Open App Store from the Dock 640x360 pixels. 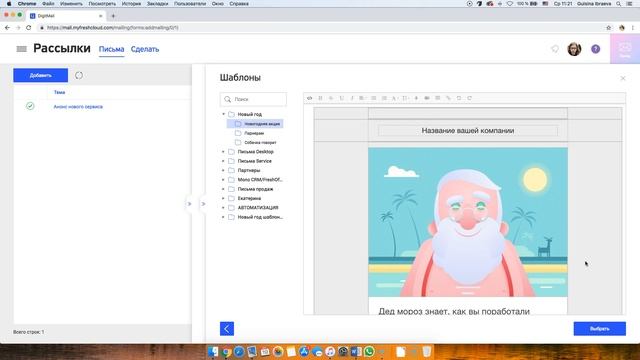[304, 351]
